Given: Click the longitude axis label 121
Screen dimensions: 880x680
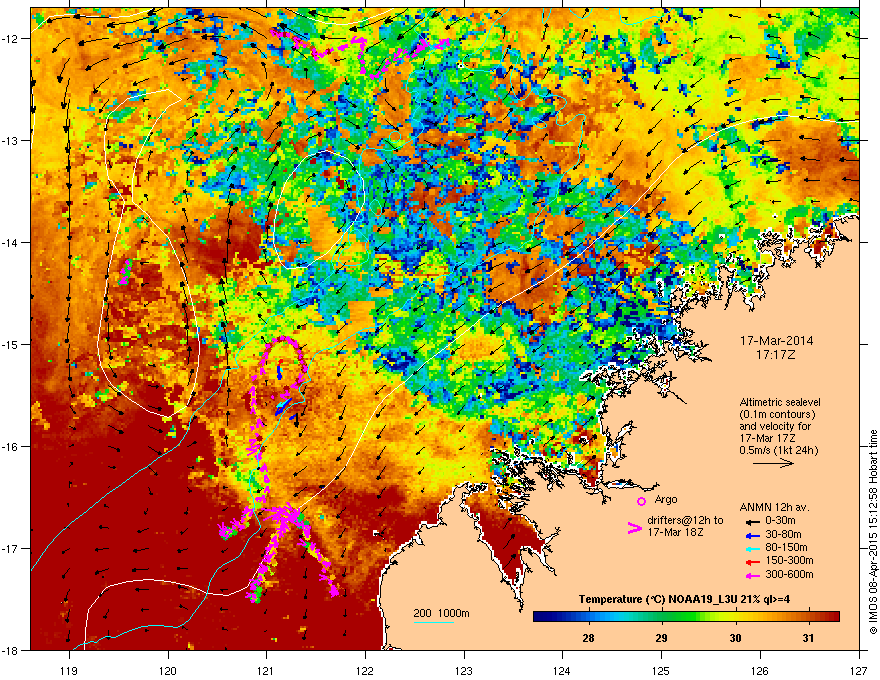Looking at the screenshot, I should tap(266, 670).
